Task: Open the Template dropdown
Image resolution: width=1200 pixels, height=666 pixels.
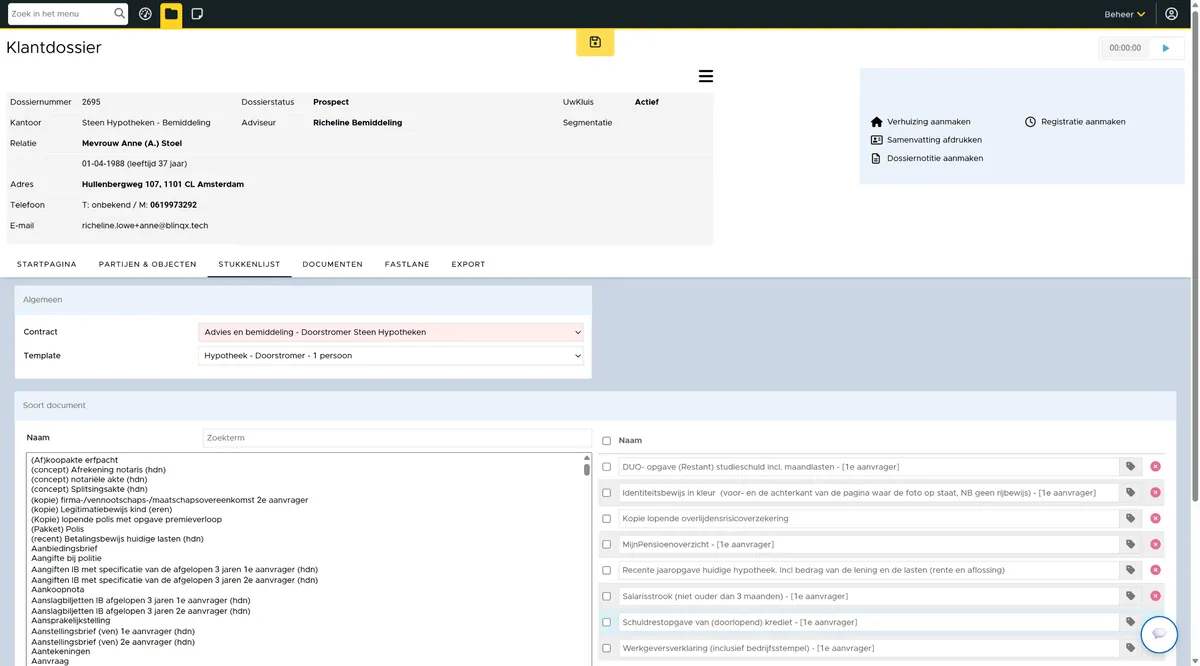Action: (391, 356)
